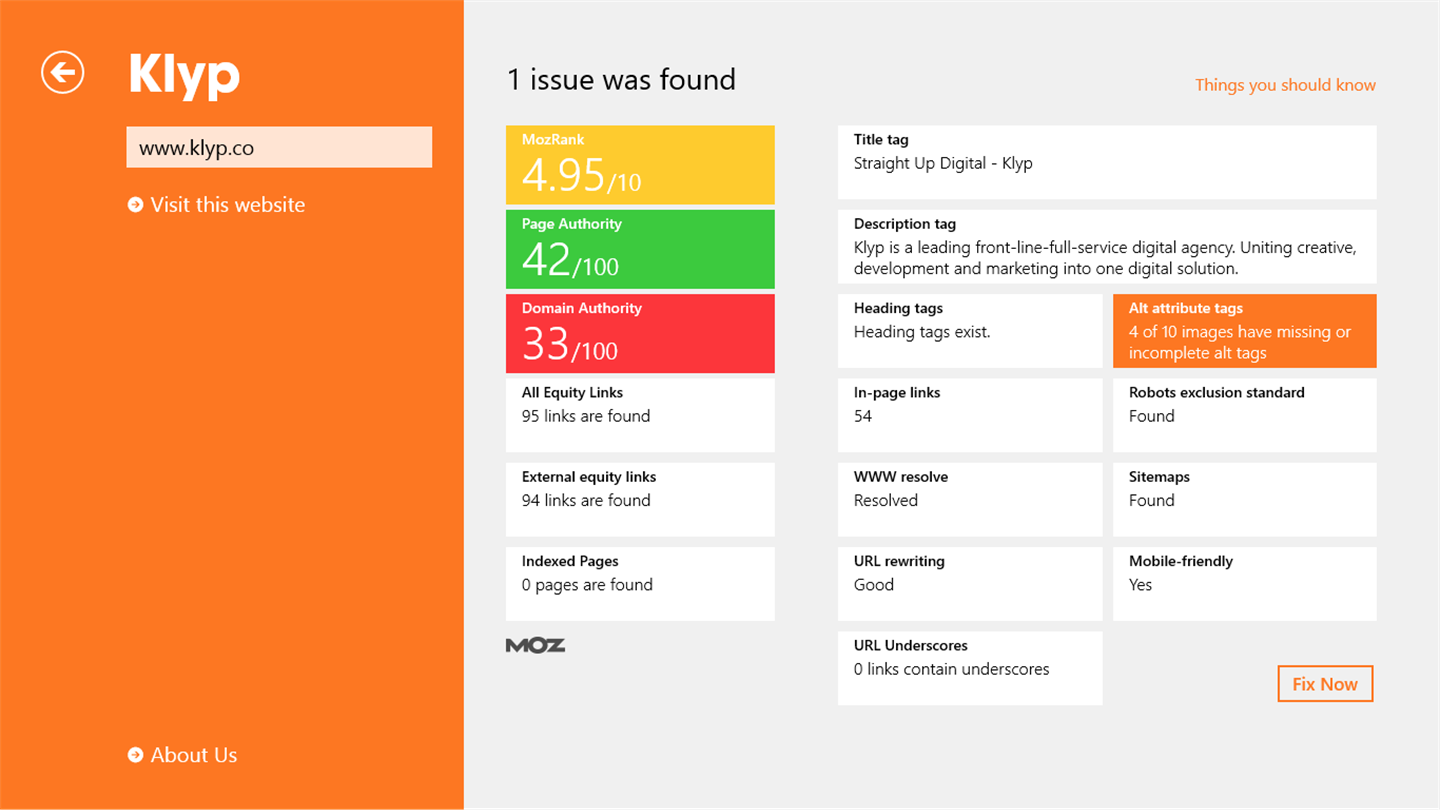This screenshot has width=1440, height=810.
Task: Click the Fix Now button
Action: pos(1325,684)
